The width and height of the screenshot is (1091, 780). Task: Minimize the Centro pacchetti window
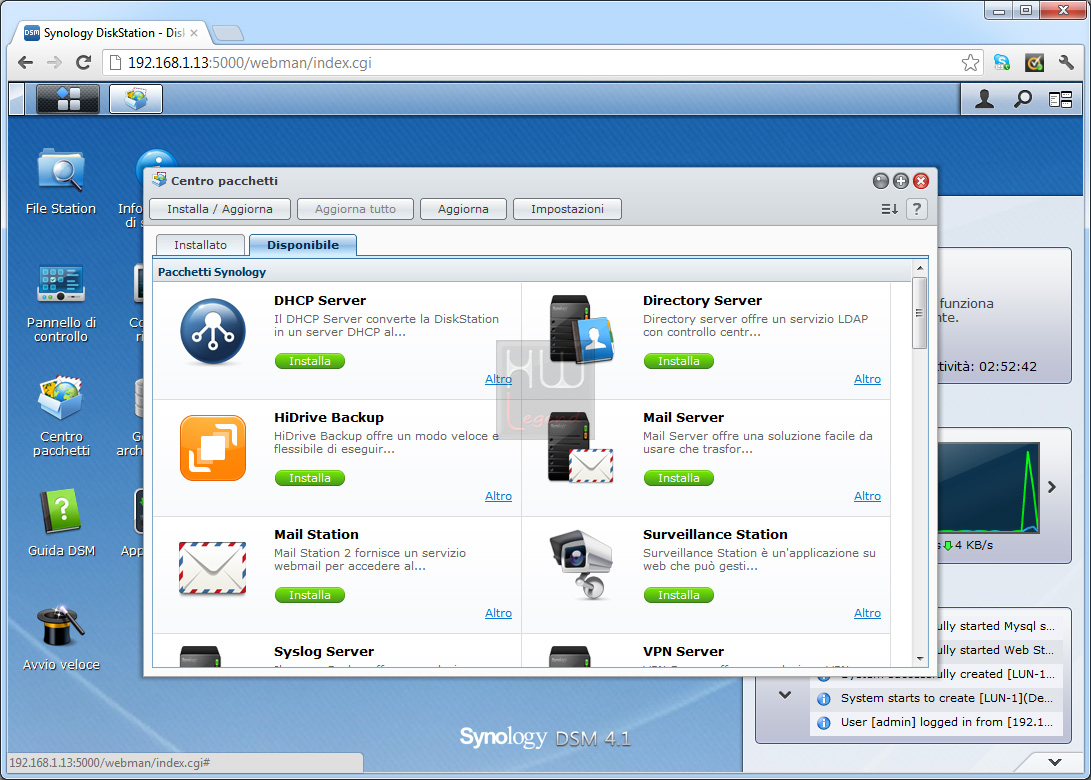pos(881,181)
